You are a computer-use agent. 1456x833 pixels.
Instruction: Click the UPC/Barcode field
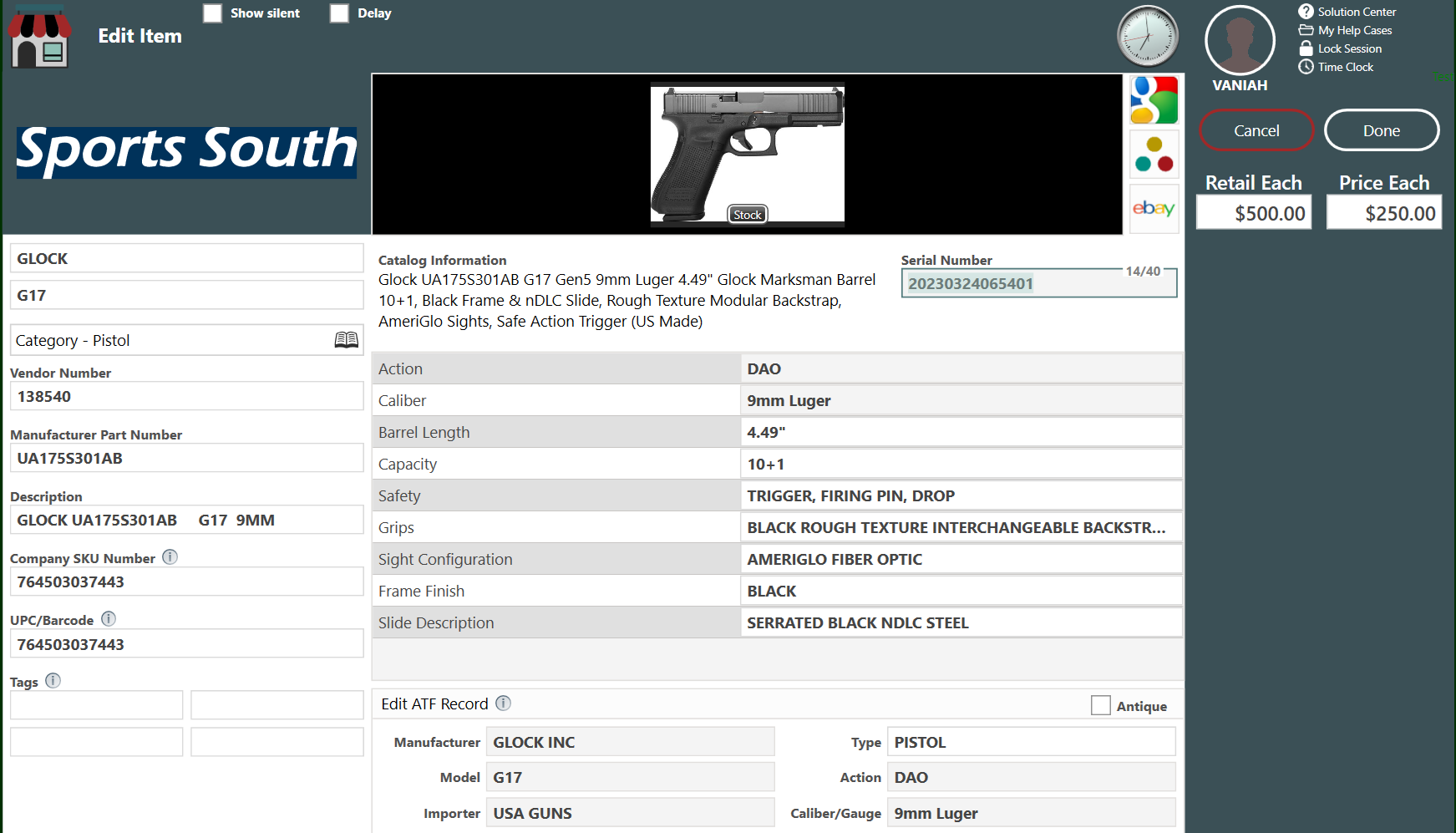coord(186,644)
